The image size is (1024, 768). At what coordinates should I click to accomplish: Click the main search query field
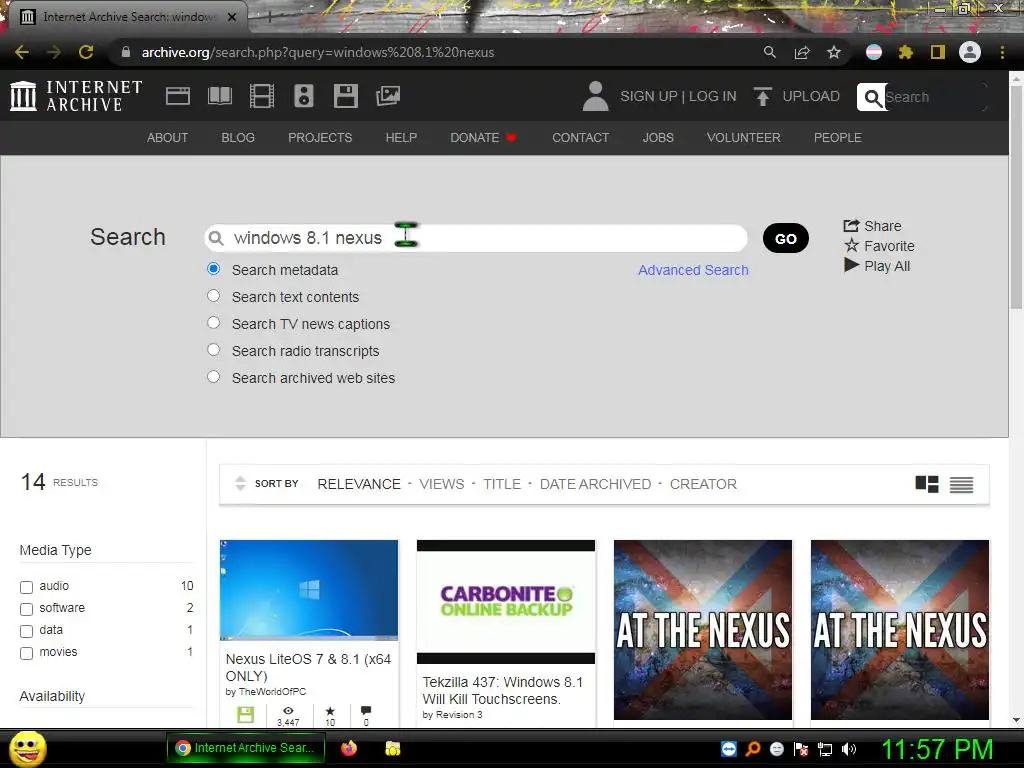476,238
